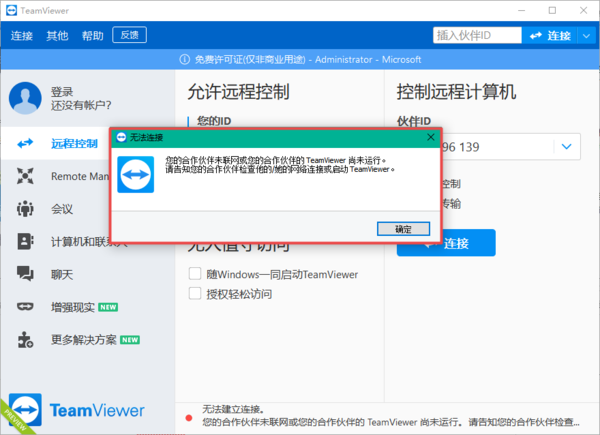Screen dimensions: 600x435
Task: Check the 授权轻松访问 checkbox
Action: click(x=196, y=294)
